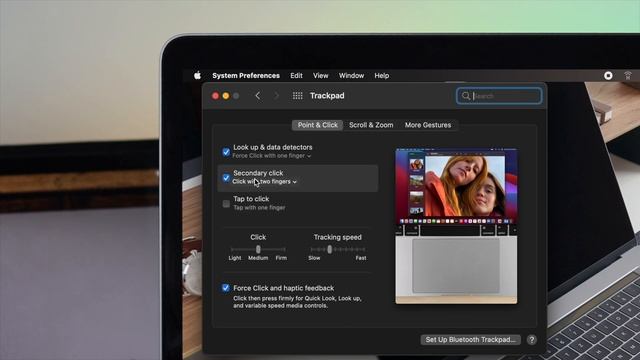640x360 pixels.
Task: Click Set Up Bluetooth Trackpad button
Action: pyautogui.click(x=471, y=340)
